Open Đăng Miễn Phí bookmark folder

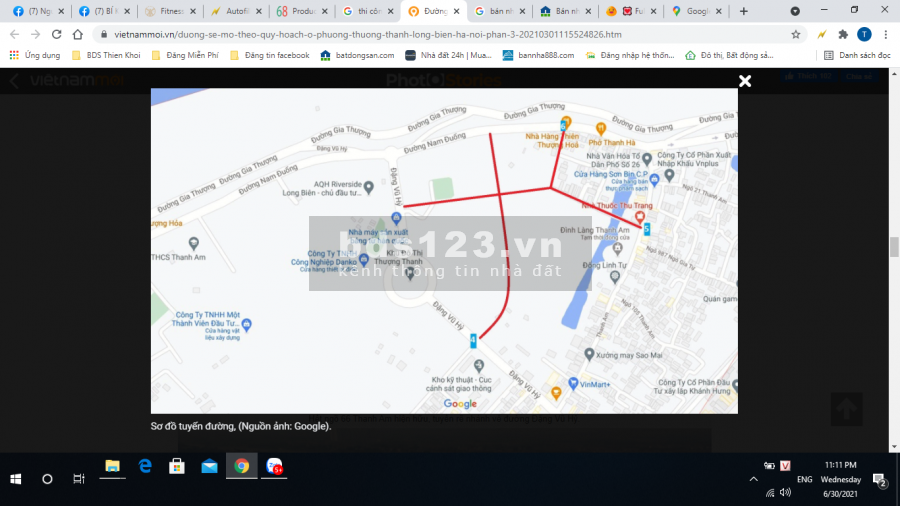[x=185, y=55]
